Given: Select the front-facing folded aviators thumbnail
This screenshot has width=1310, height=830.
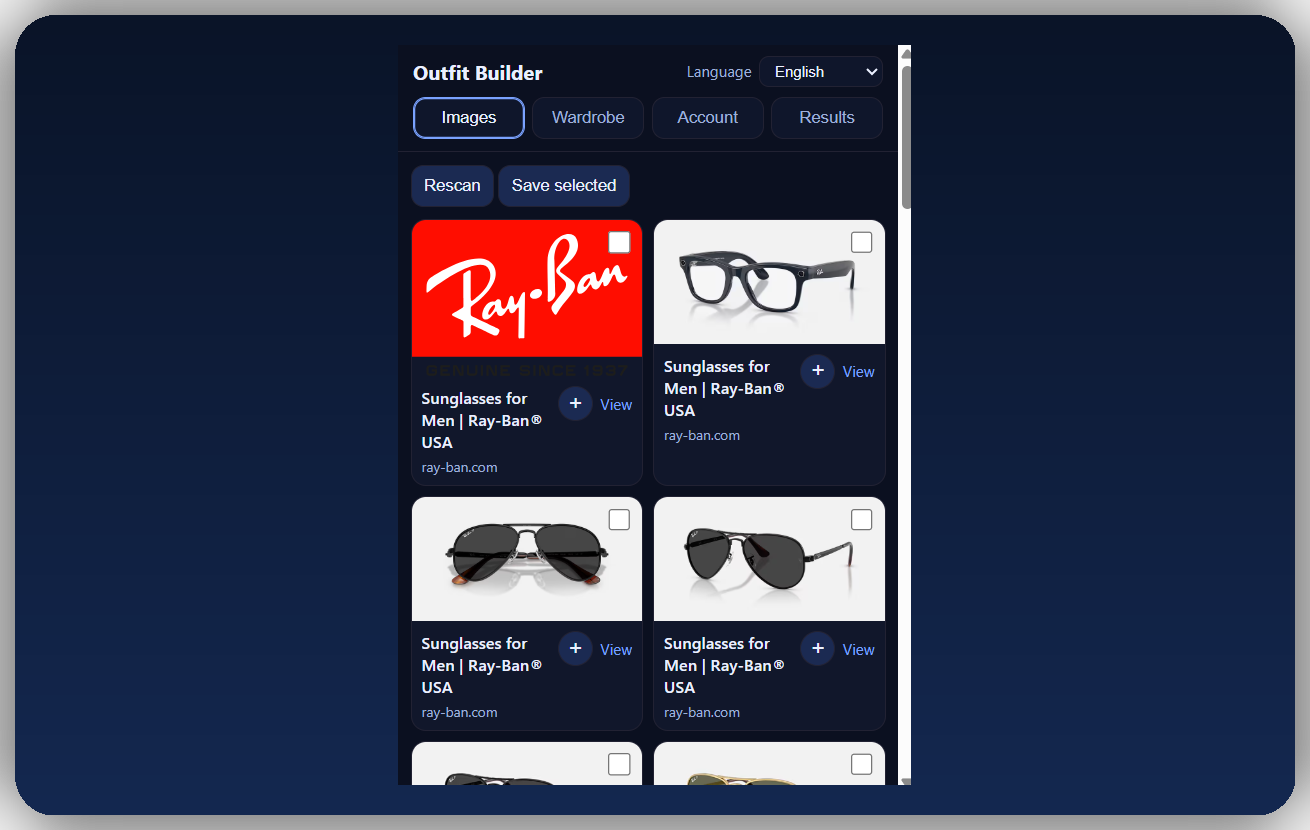Looking at the screenshot, I should coord(527,560).
